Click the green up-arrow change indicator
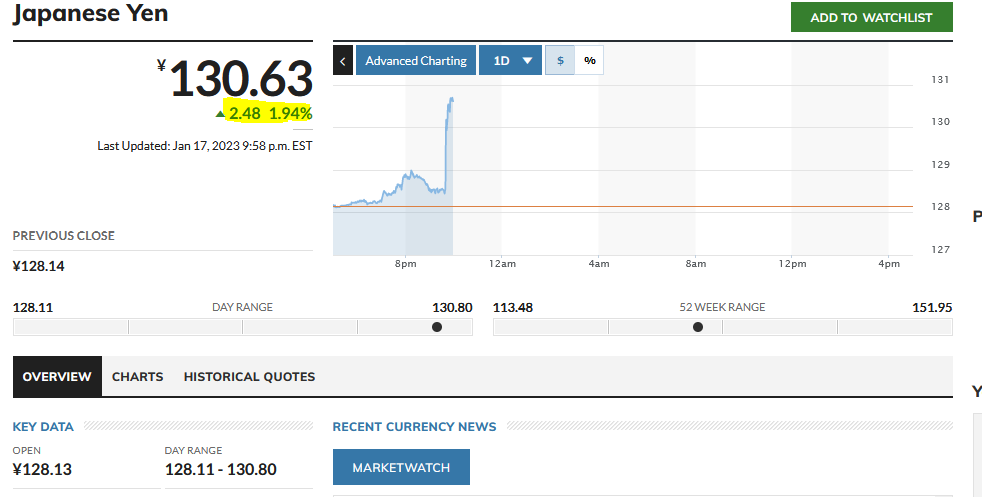 point(220,114)
